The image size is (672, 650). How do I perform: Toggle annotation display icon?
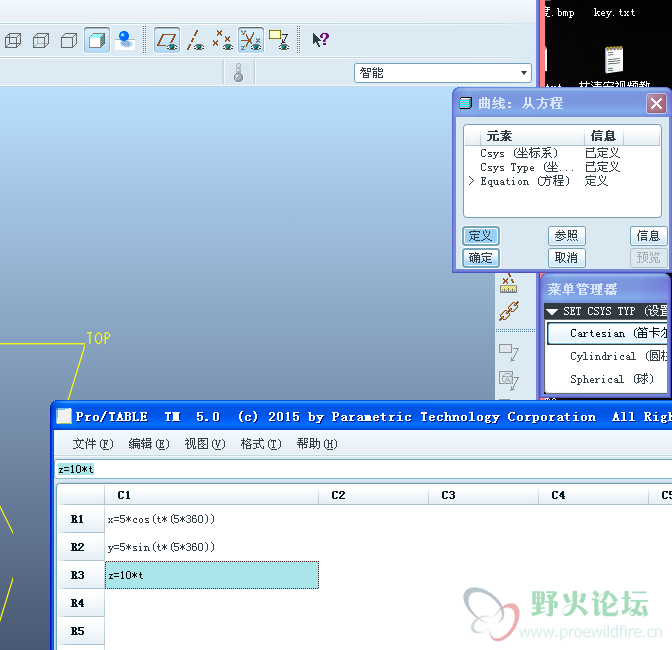tap(279, 41)
